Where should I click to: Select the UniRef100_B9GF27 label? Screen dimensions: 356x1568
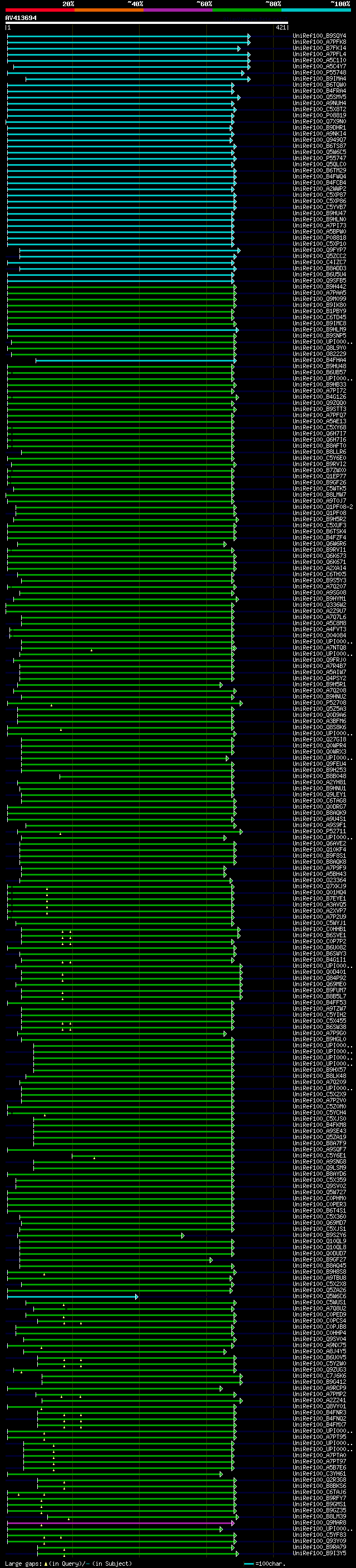pos(319,1259)
